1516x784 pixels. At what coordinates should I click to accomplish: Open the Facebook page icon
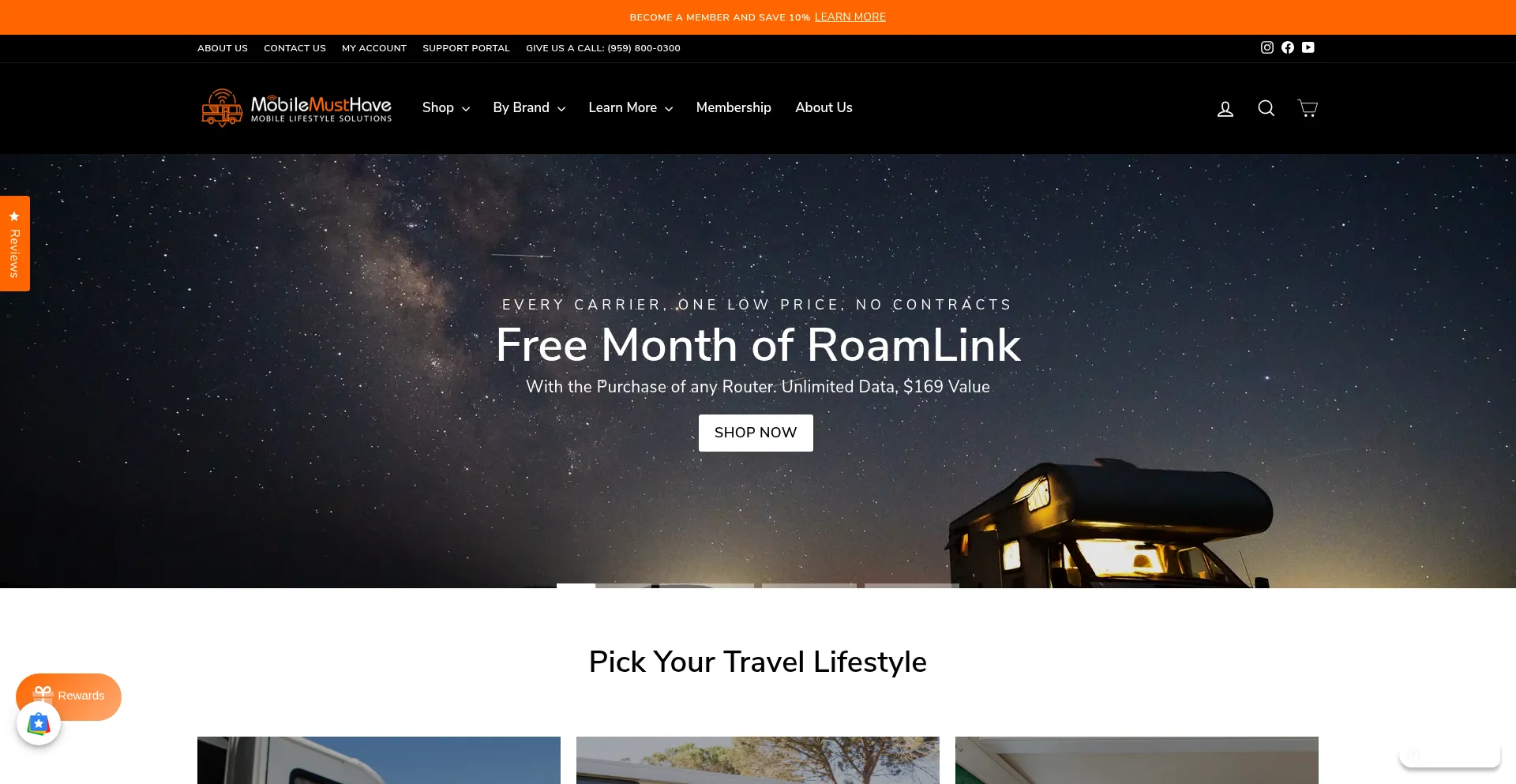click(x=1288, y=47)
